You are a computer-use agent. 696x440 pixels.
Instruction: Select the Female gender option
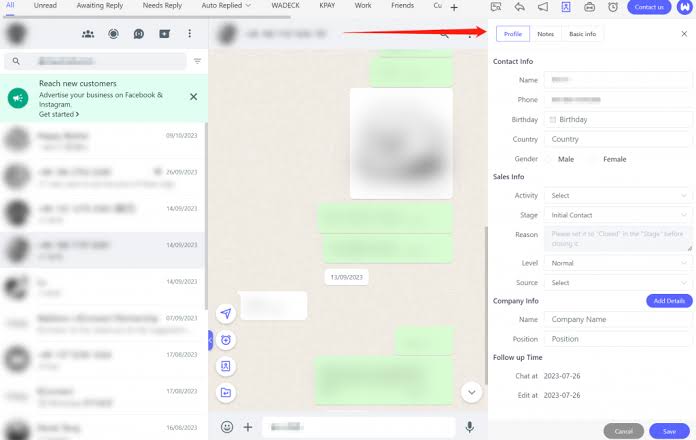608,159
